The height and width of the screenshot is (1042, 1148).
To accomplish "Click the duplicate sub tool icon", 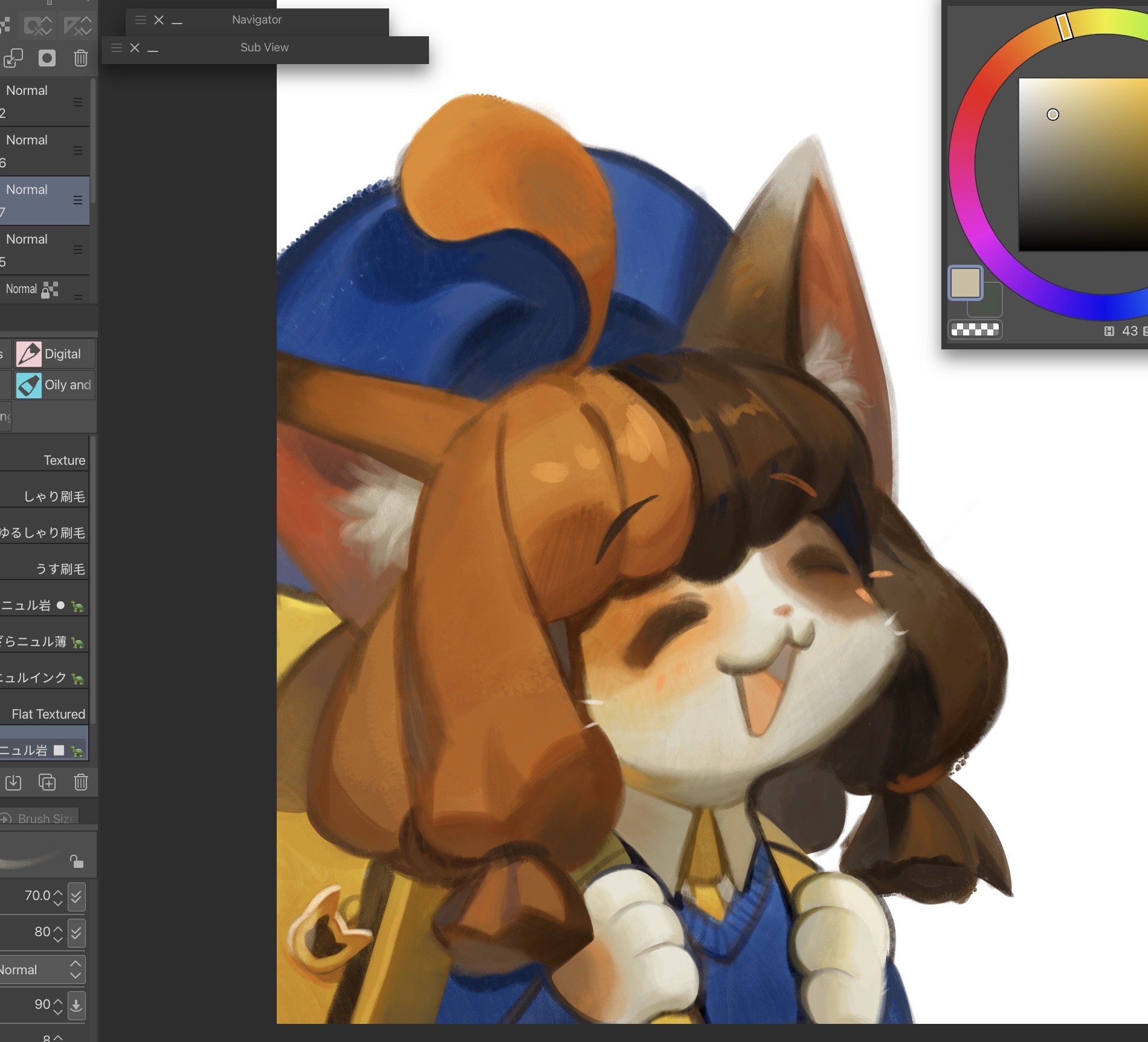I will tap(47, 782).
